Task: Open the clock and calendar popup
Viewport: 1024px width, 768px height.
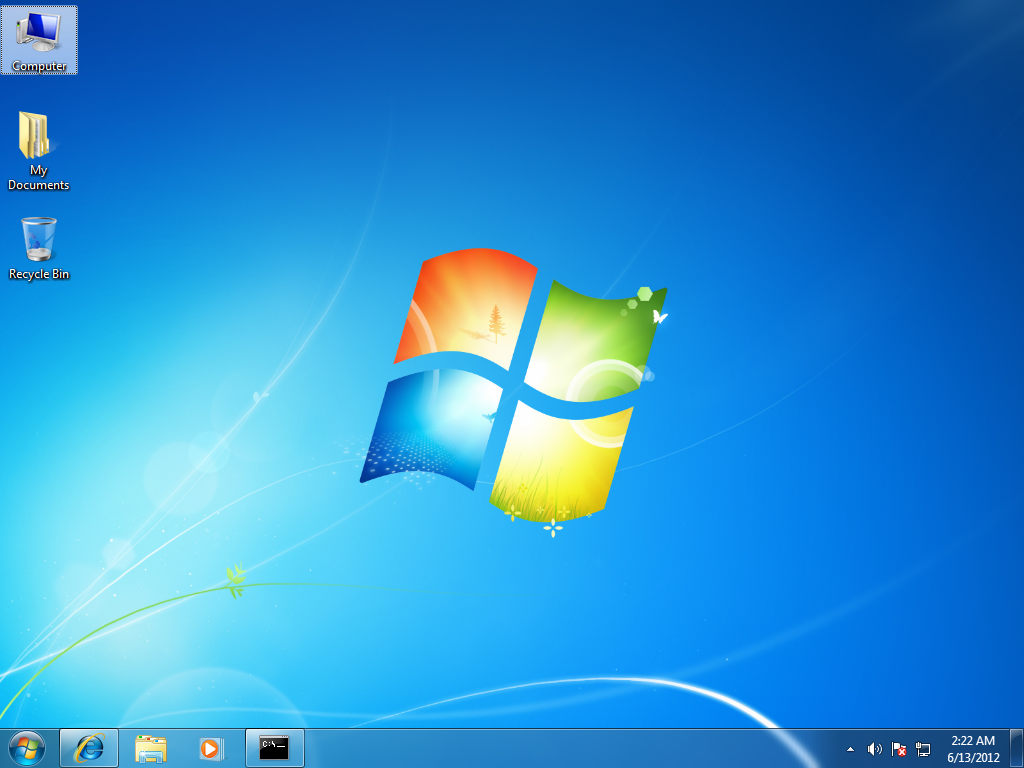Action: (975, 747)
